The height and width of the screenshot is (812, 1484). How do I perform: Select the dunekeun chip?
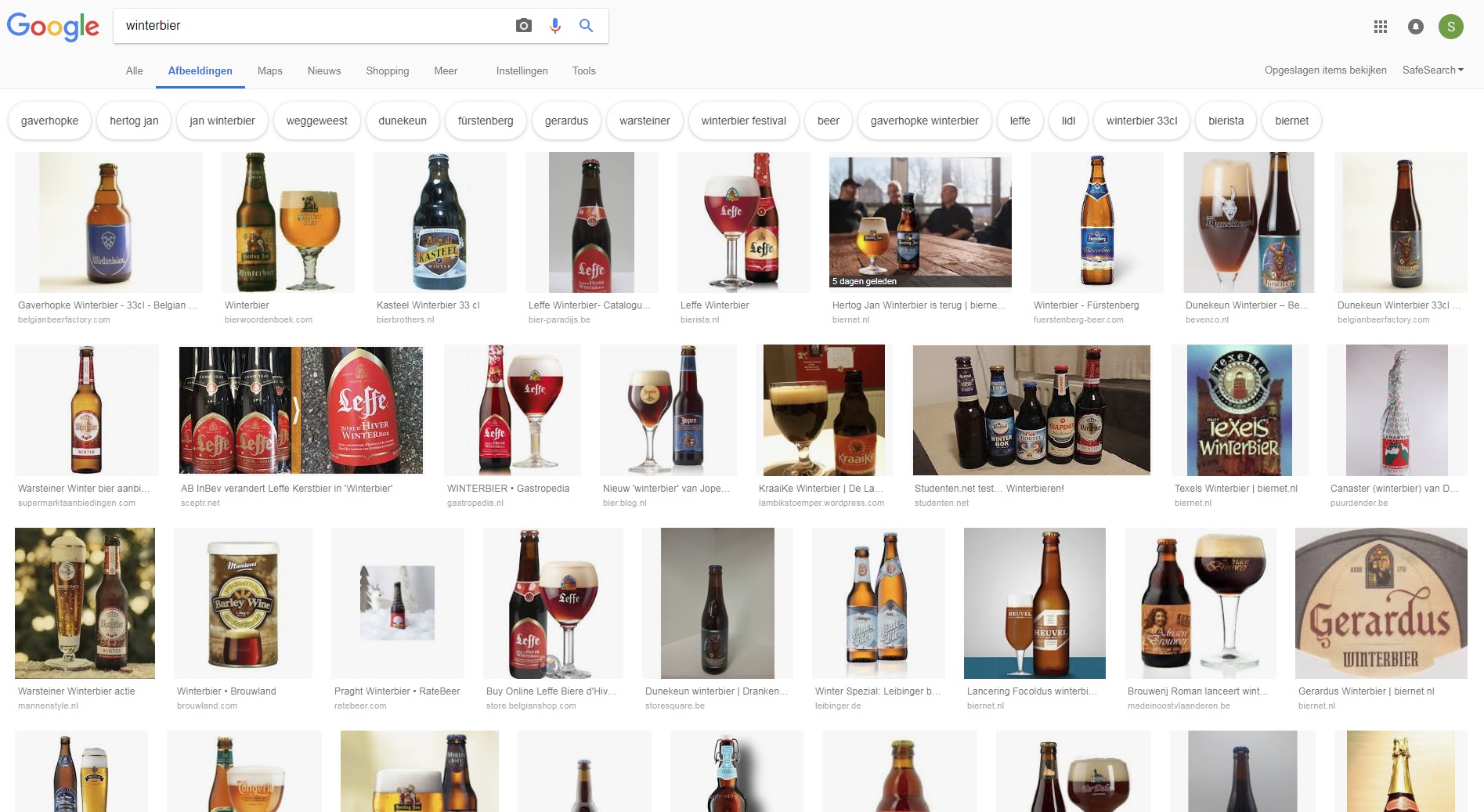tap(403, 121)
